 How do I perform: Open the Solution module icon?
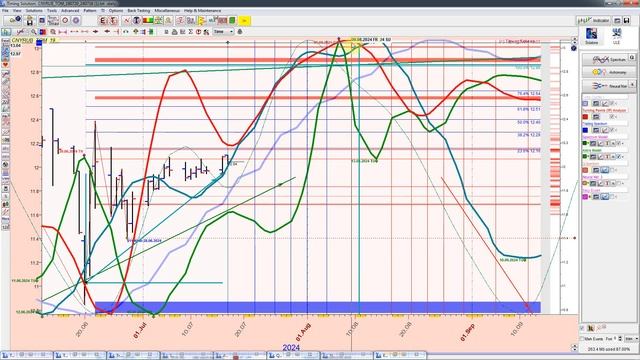(591, 36)
